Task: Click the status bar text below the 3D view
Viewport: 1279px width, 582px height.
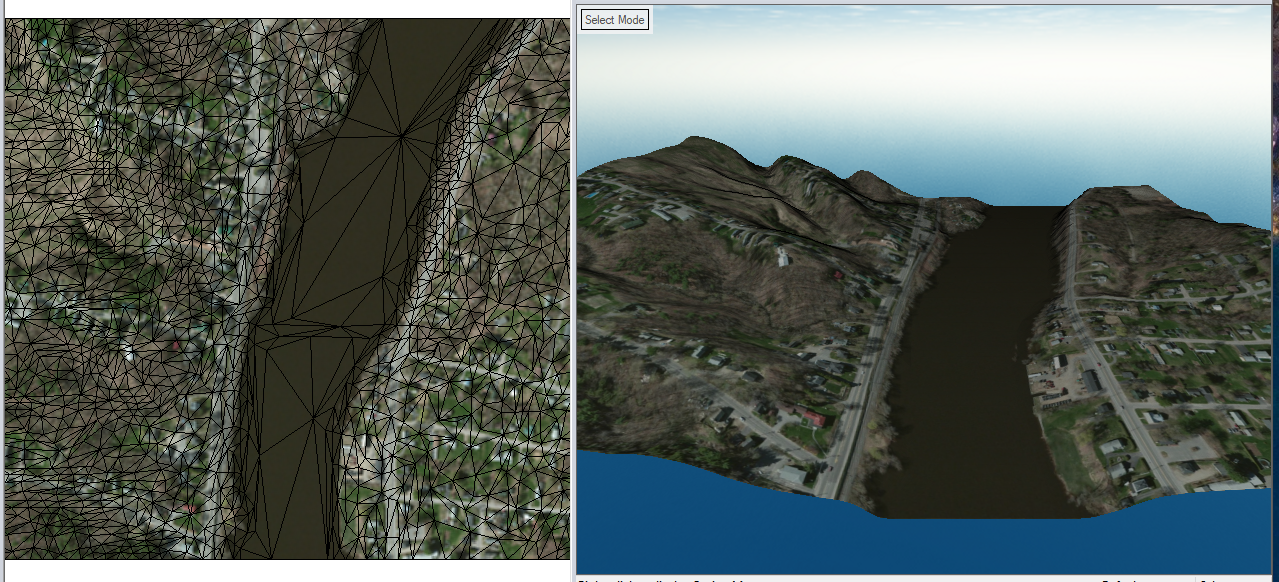Action: (x=660, y=579)
